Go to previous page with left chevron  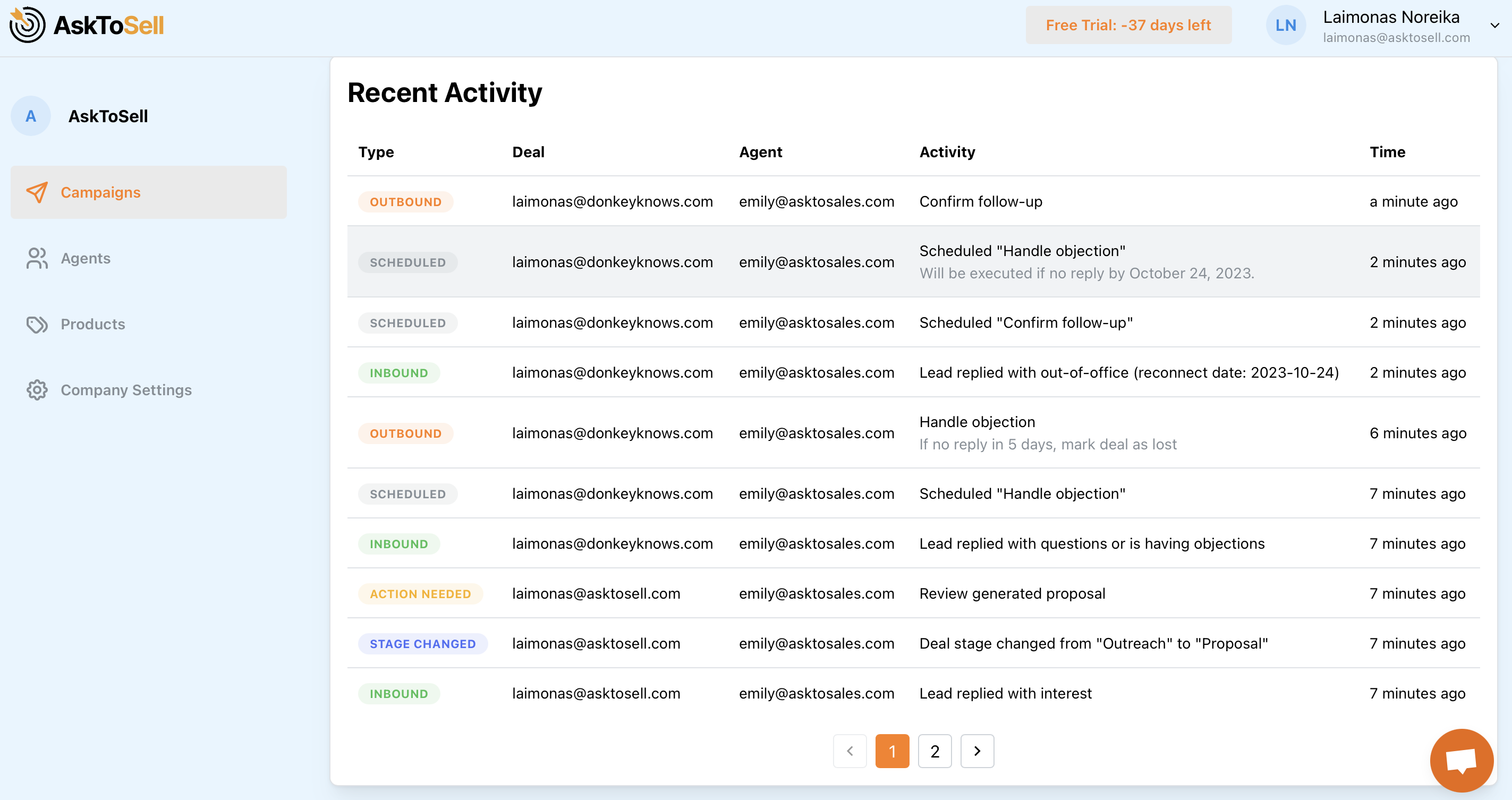pos(850,751)
